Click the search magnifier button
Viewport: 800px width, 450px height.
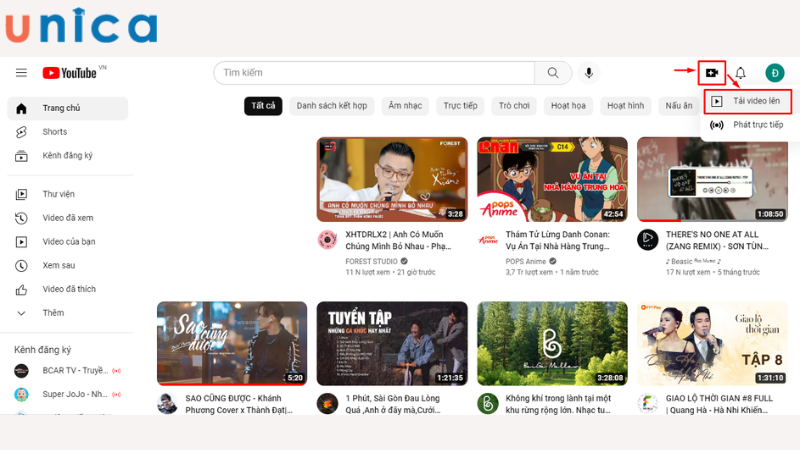553,73
